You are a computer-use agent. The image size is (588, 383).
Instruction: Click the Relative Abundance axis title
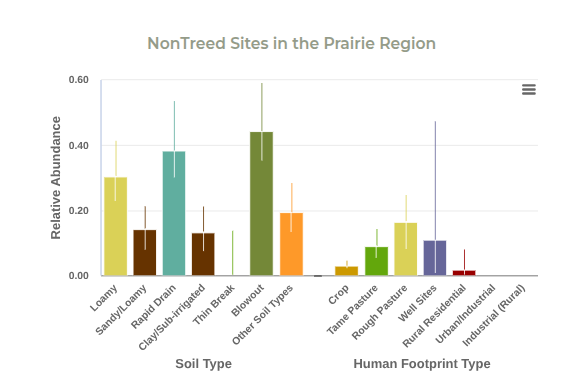[56, 178]
